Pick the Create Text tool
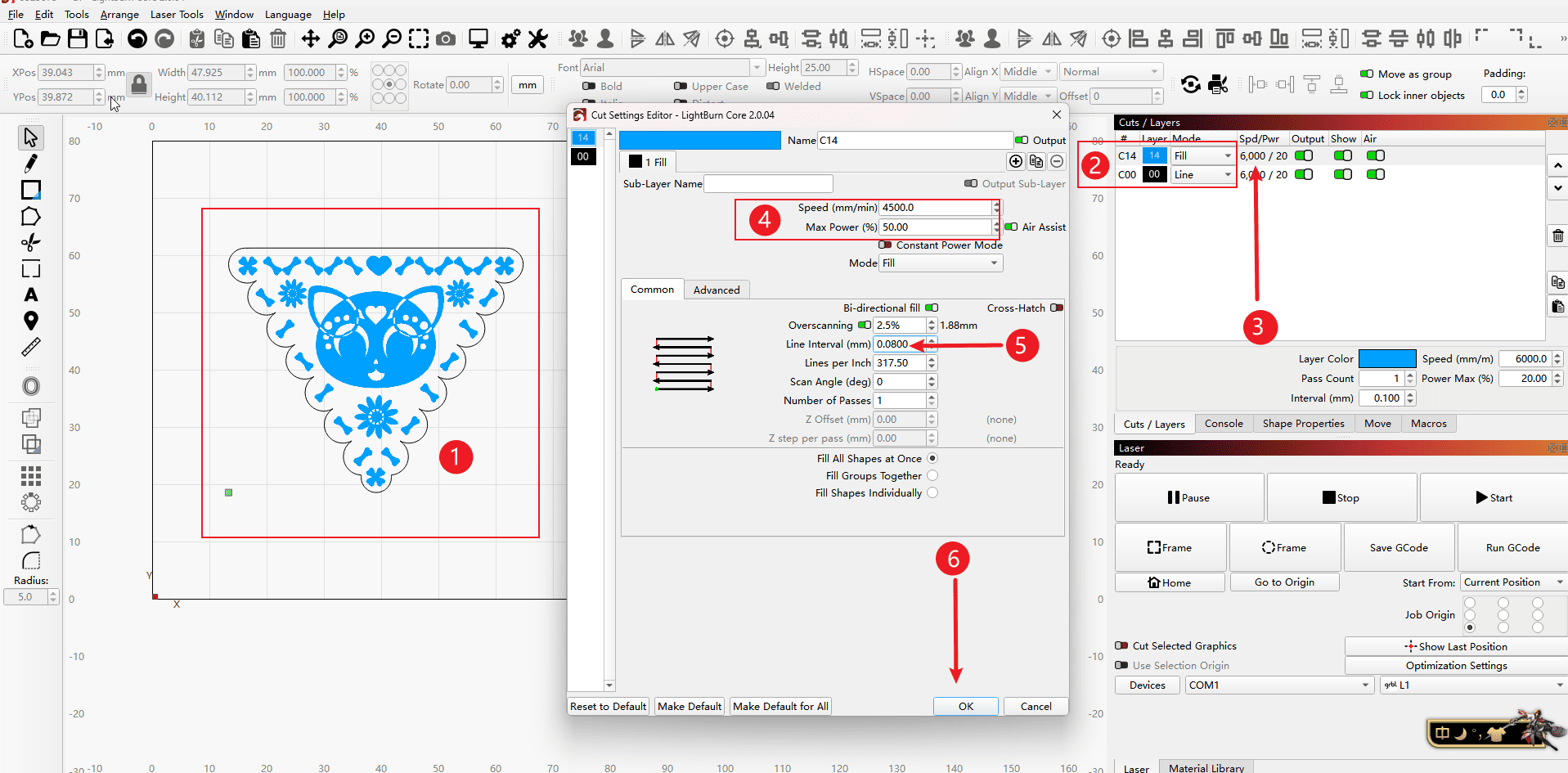 pyautogui.click(x=30, y=294)
